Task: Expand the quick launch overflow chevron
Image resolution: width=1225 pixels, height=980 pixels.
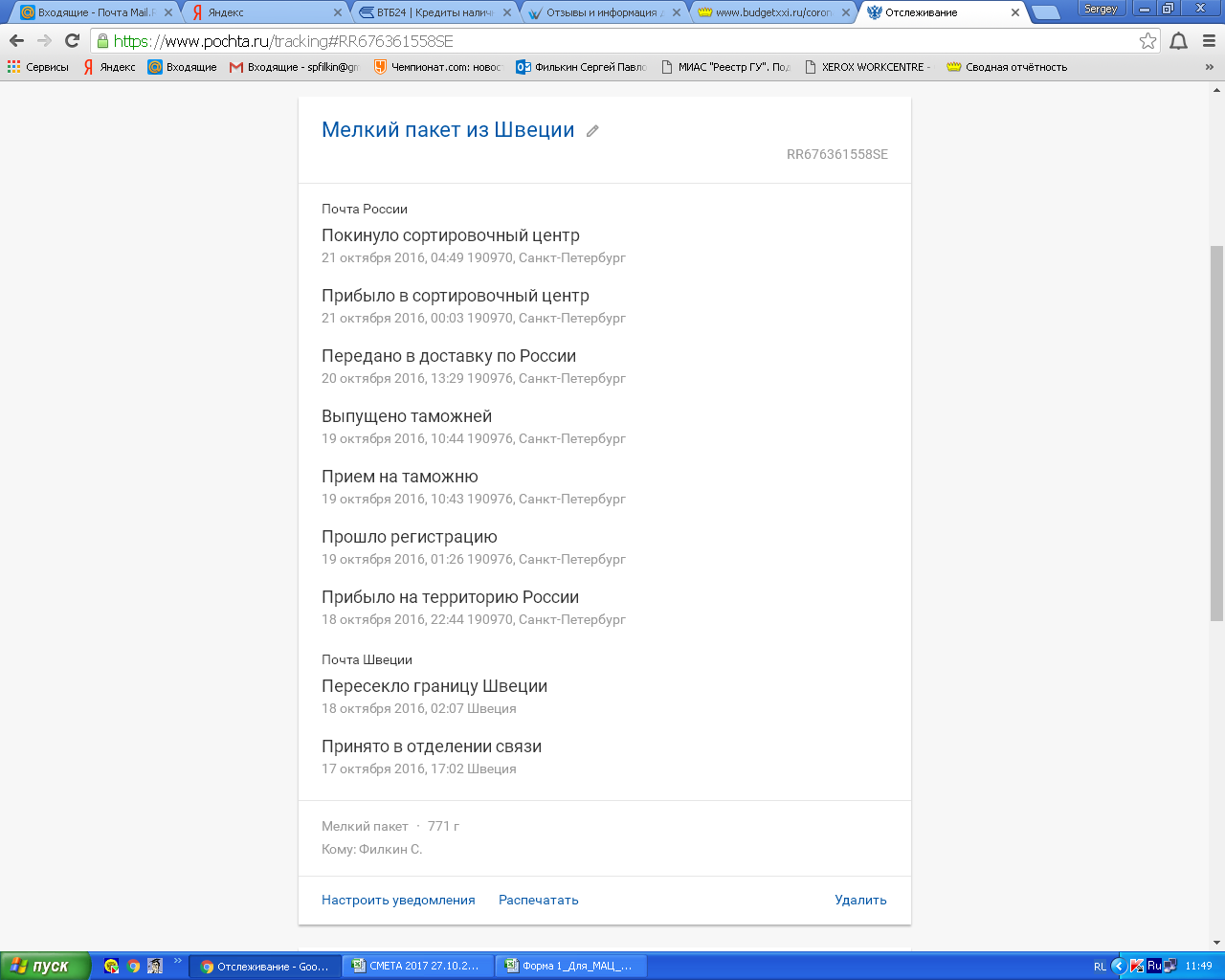Action: coord(177,962)
